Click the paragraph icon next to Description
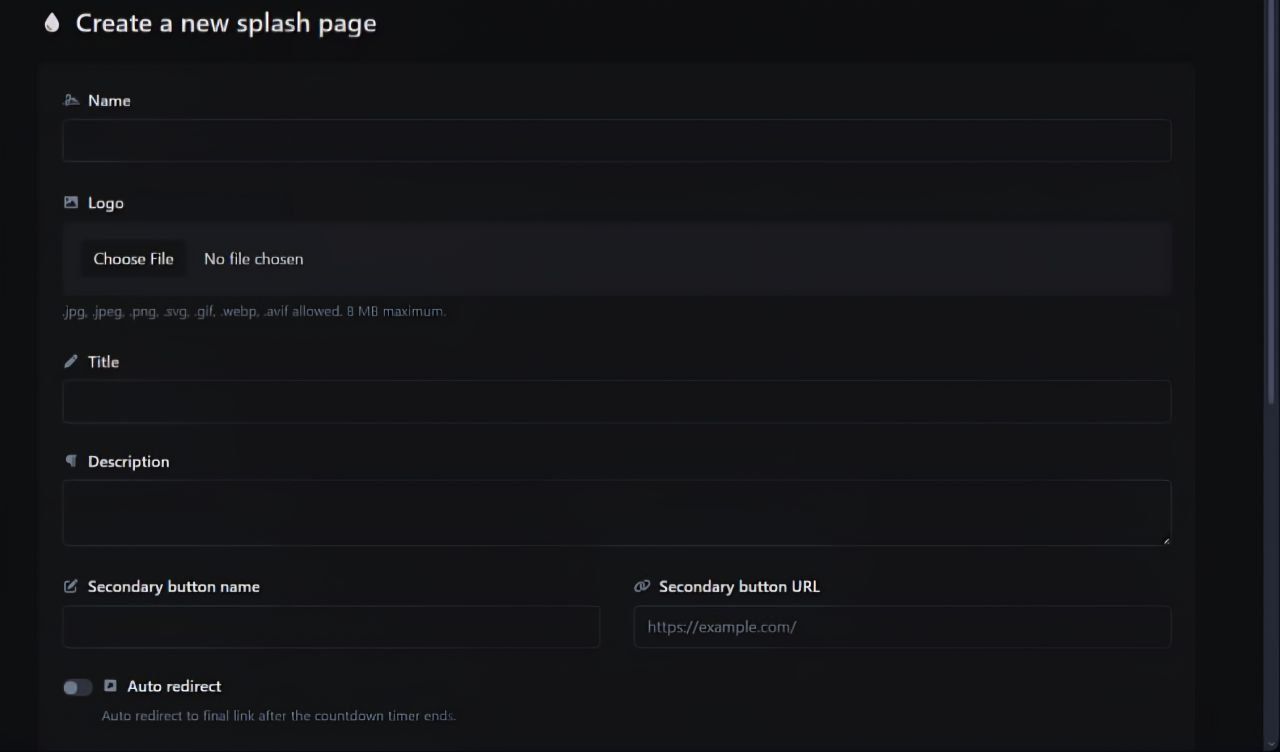 coord(71,461)
